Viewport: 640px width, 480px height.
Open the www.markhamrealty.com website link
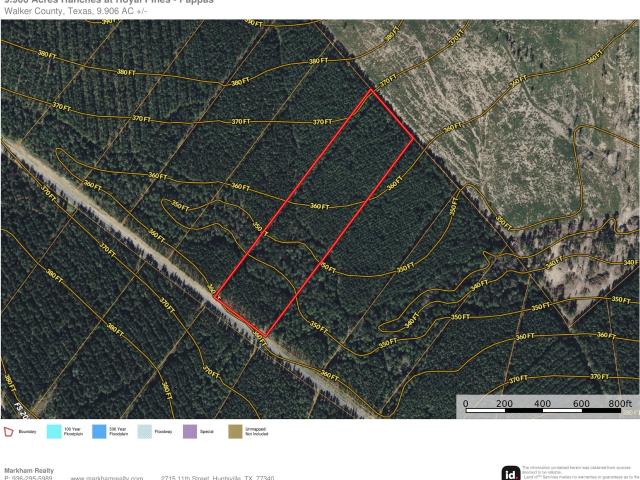click(107, 477)
